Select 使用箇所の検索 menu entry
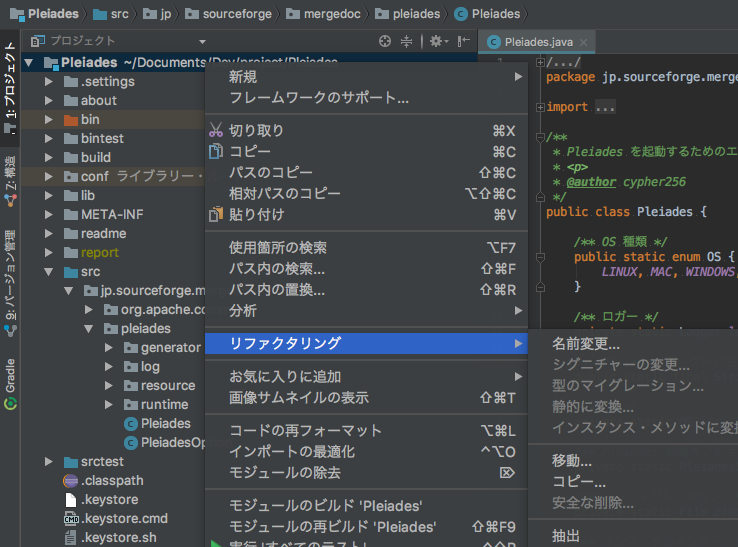This screenshot has width=738, height=547. [366, 248]
